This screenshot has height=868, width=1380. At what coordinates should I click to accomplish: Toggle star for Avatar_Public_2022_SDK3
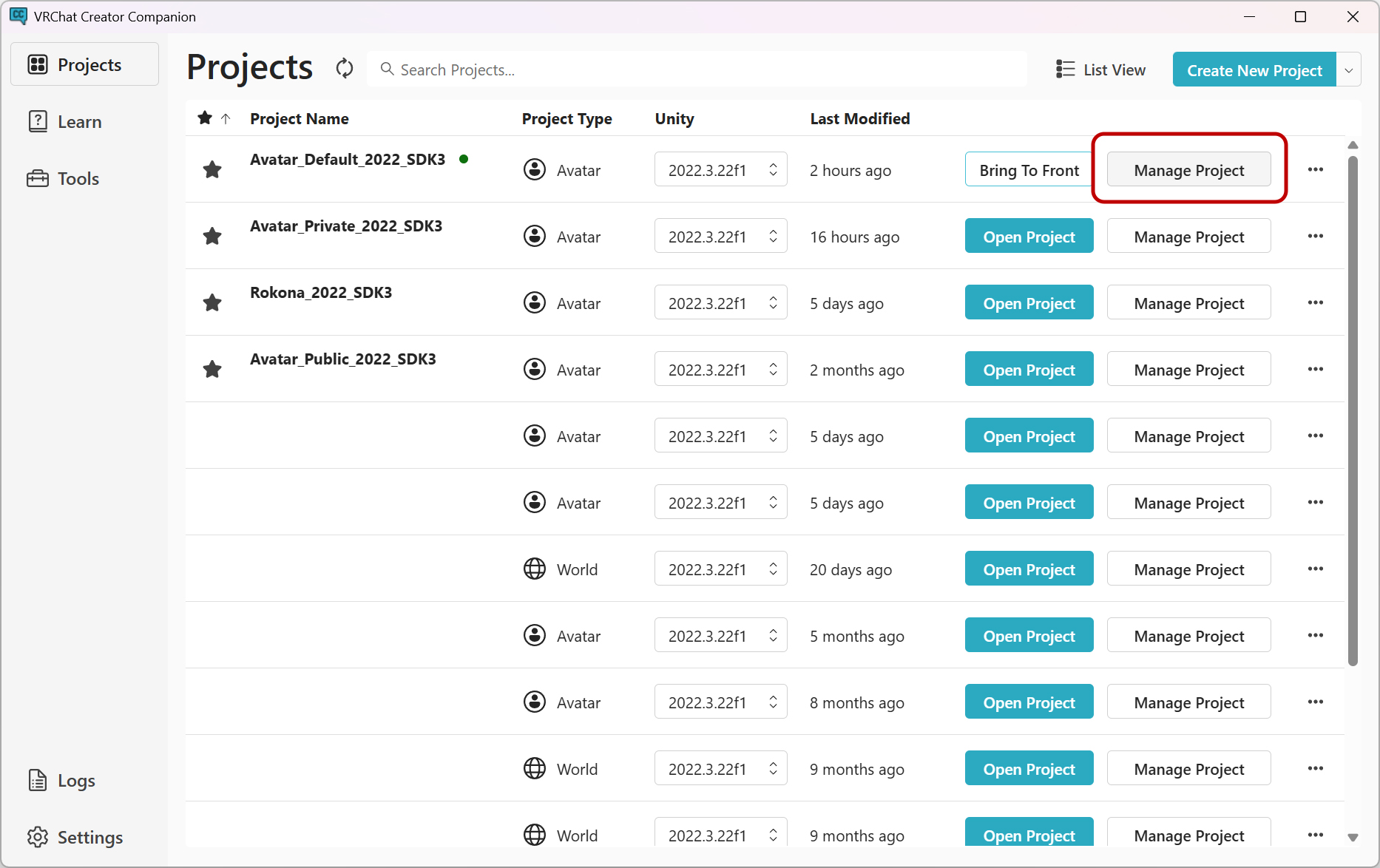[x=212, y=369]
